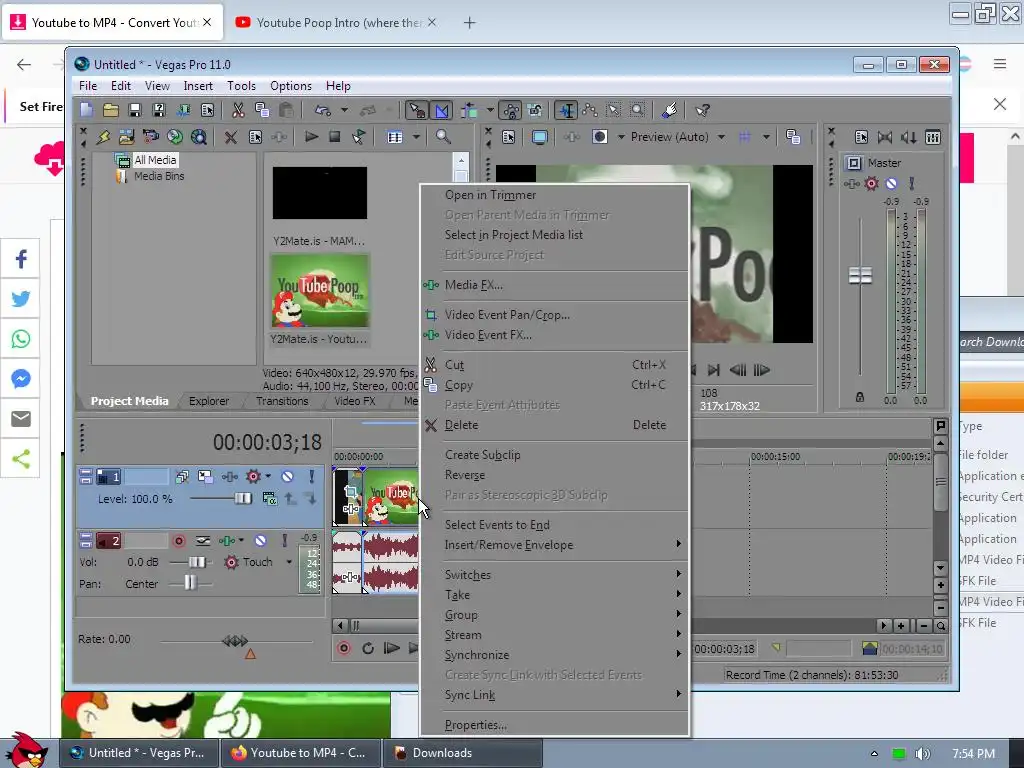Select the YouTube Poop media thumbnail
The width and height of the screenshot is (1024, 768).
[320, 291]
